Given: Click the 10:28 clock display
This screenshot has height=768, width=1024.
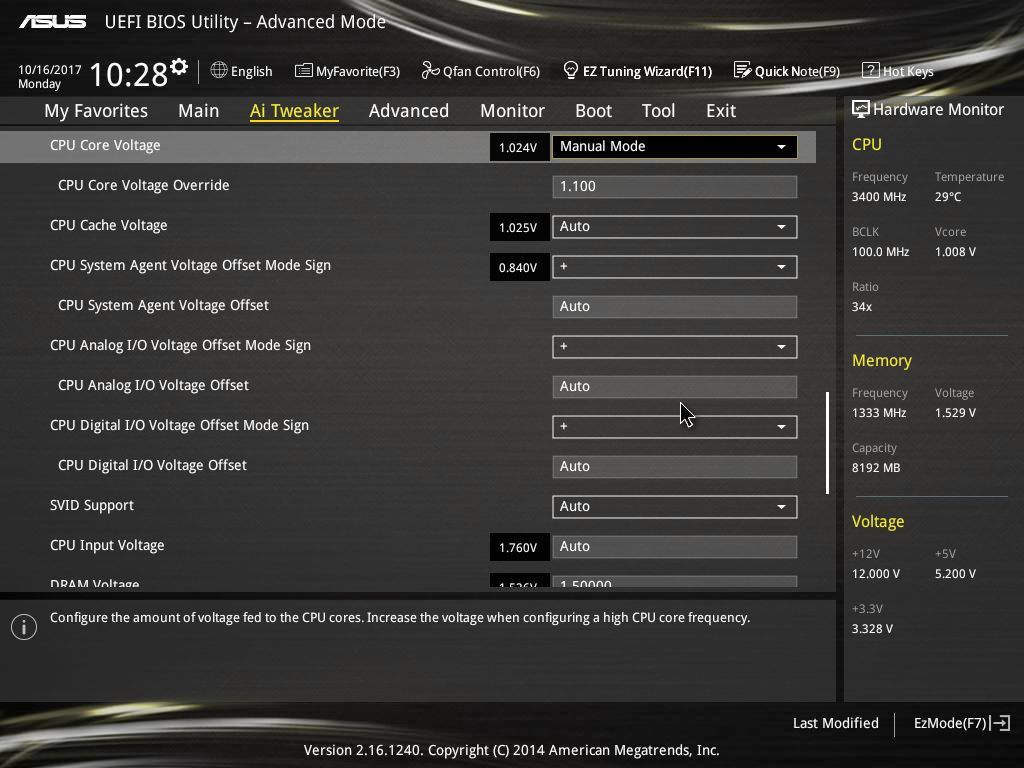Looking at the screenshot, I should pyautogui.click(x=128, y=74).
